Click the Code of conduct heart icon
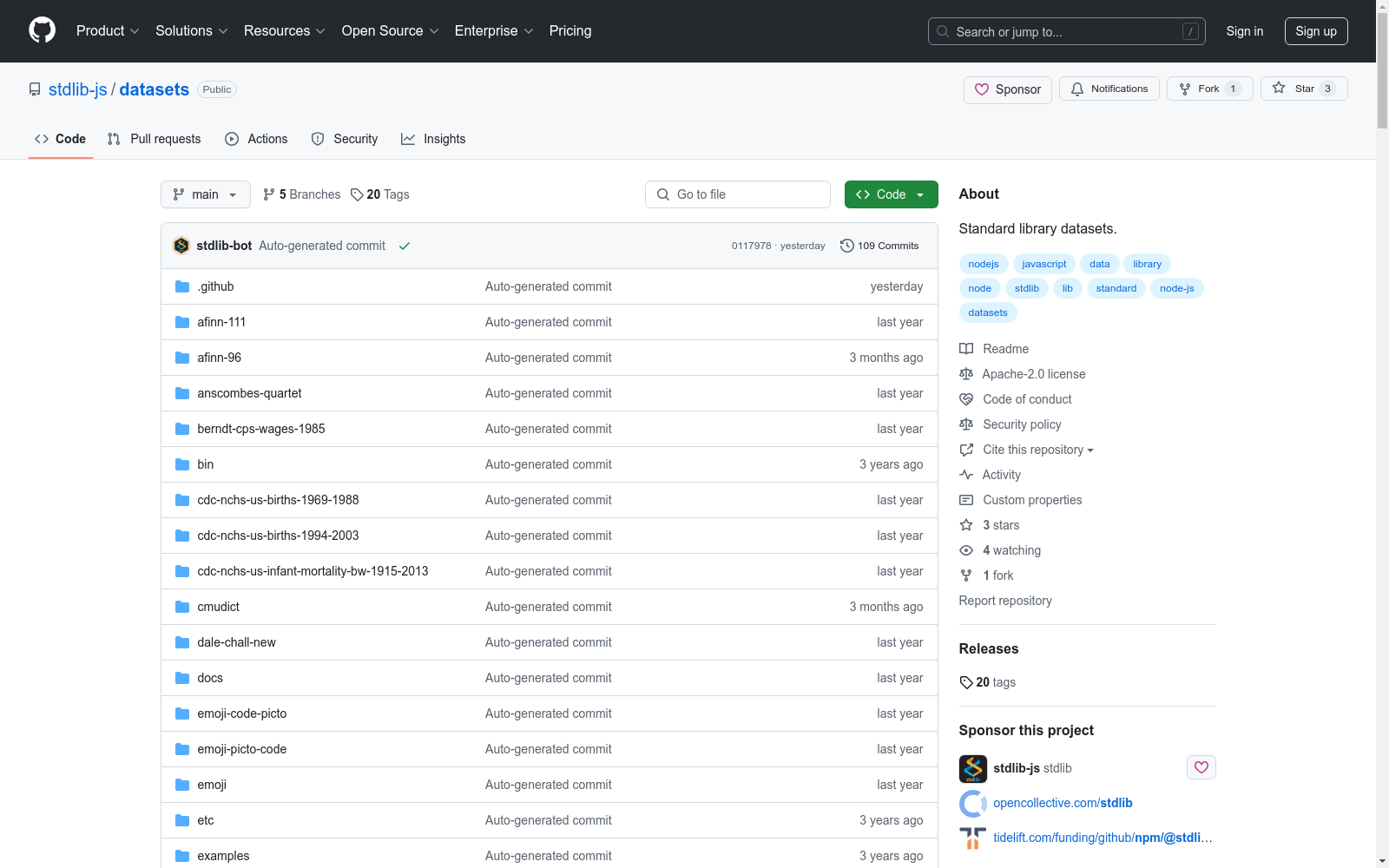Image resolution: width=1389 pixels, height=868 pixels. [966, 399]
